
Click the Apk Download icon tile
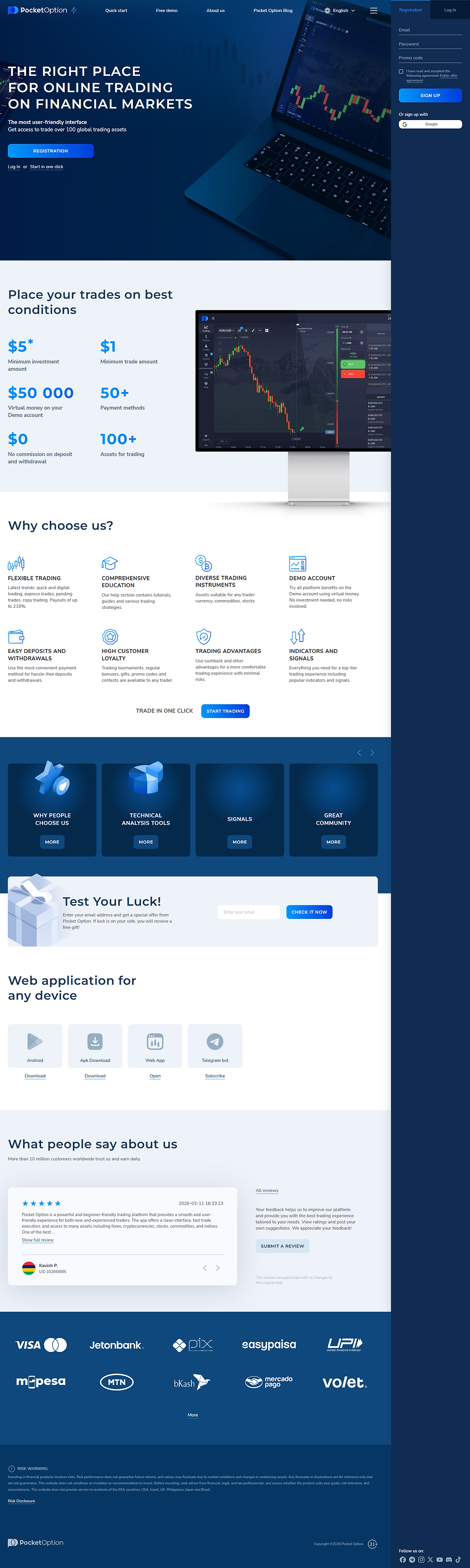tap(95, 1046)
